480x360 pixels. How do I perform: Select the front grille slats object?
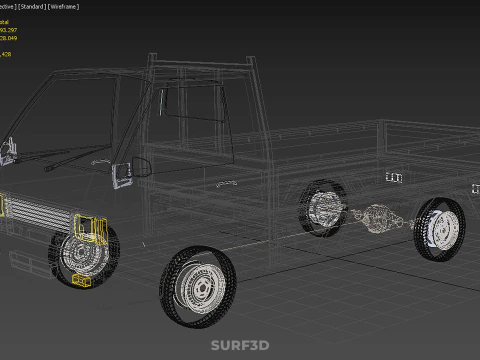(39, 214)
